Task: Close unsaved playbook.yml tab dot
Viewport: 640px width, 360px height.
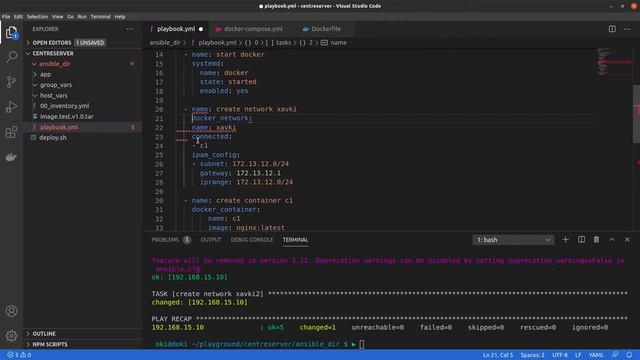Action: click(201, 29)
